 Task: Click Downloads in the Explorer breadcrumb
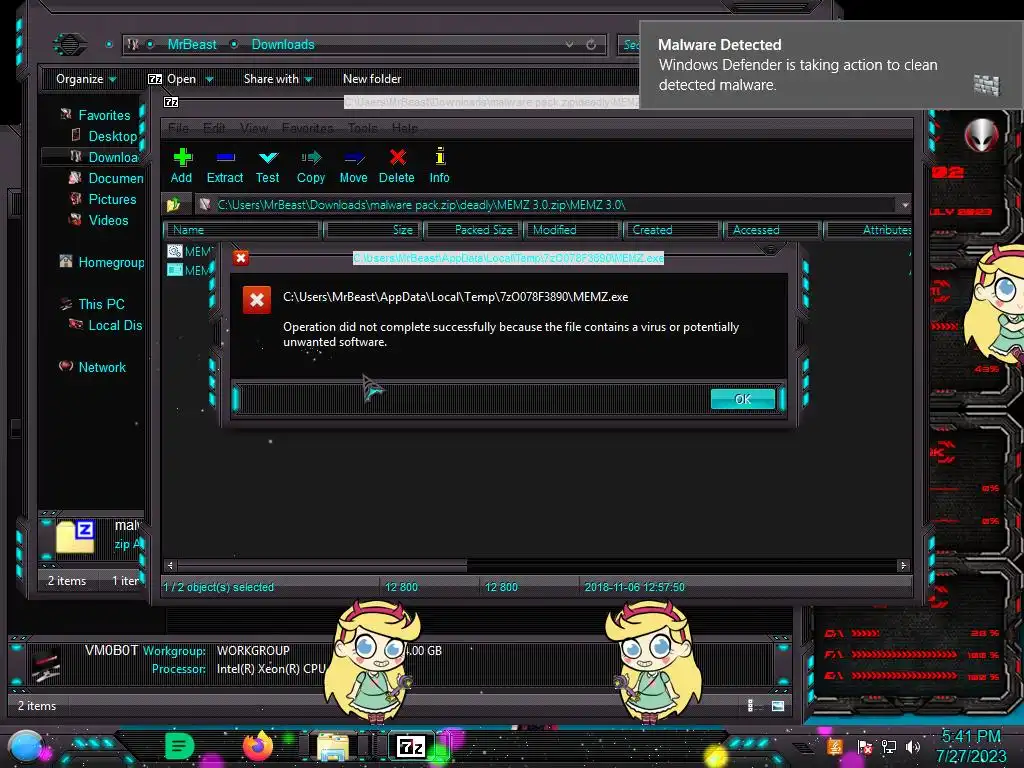point(283,44)
